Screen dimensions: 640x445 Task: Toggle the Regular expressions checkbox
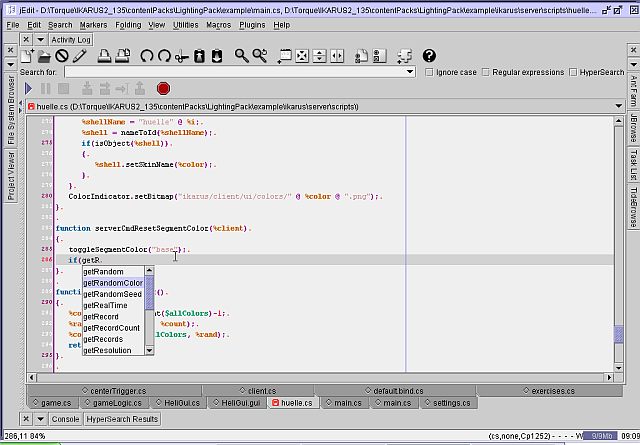pos(486,72)
